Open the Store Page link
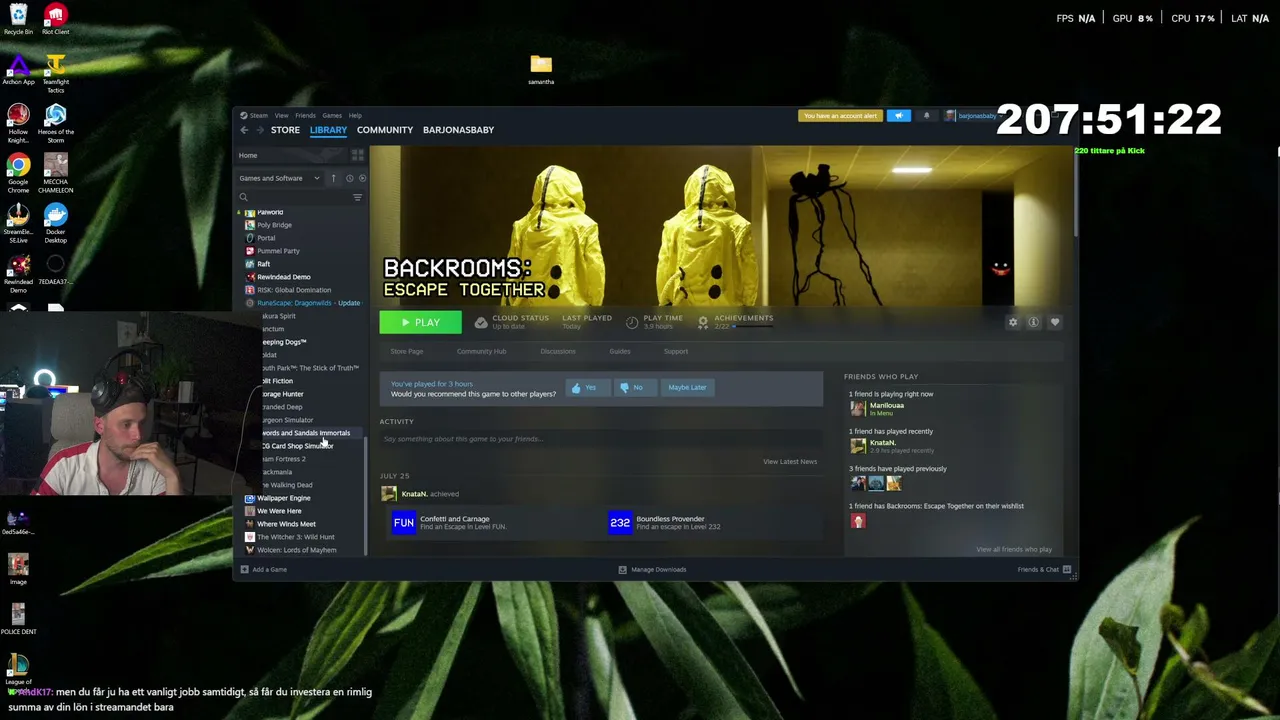This screenshot has width=1280, height=720. coord(407,351)
